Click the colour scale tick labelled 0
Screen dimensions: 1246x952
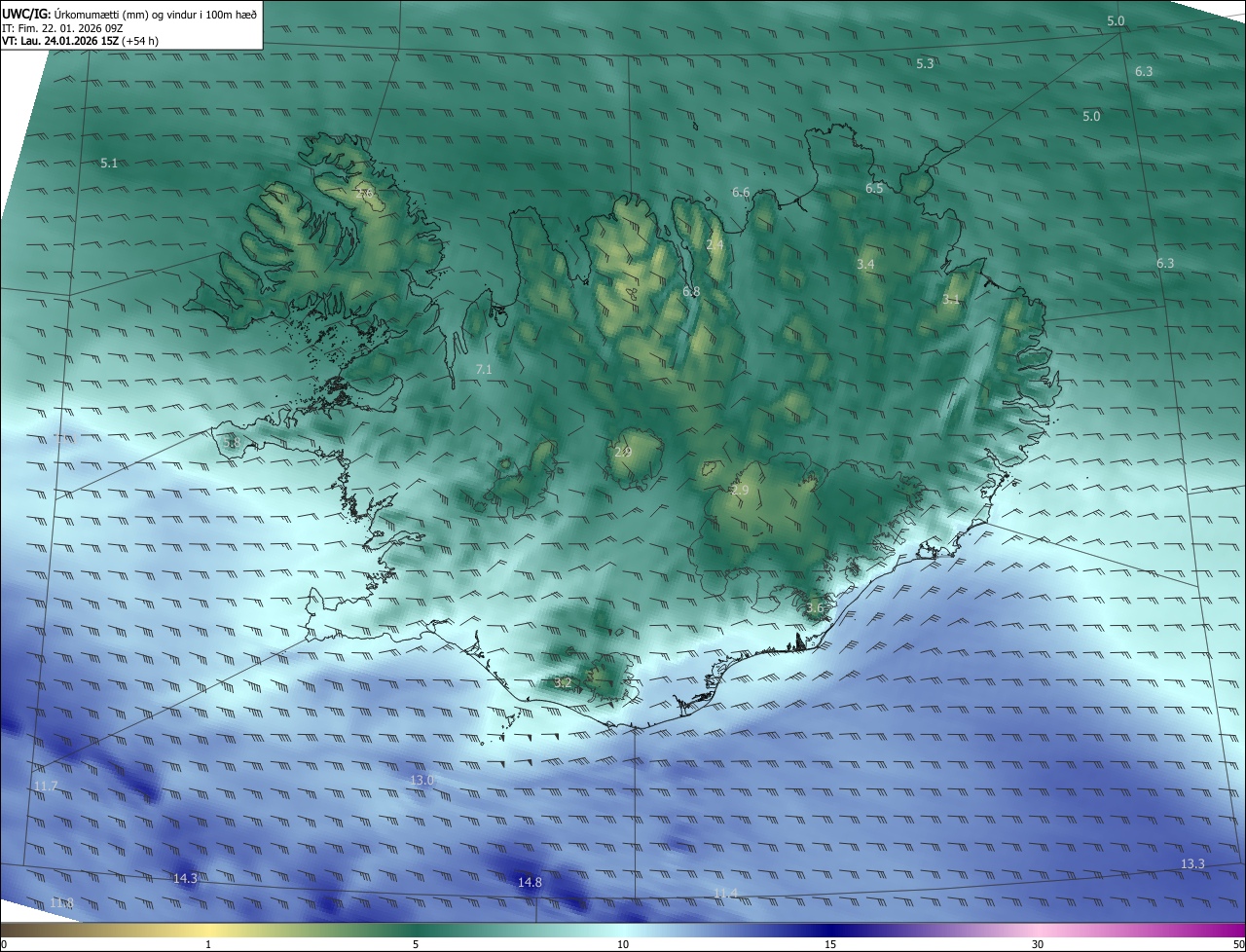pyautogui.click(x=3, y=944)
